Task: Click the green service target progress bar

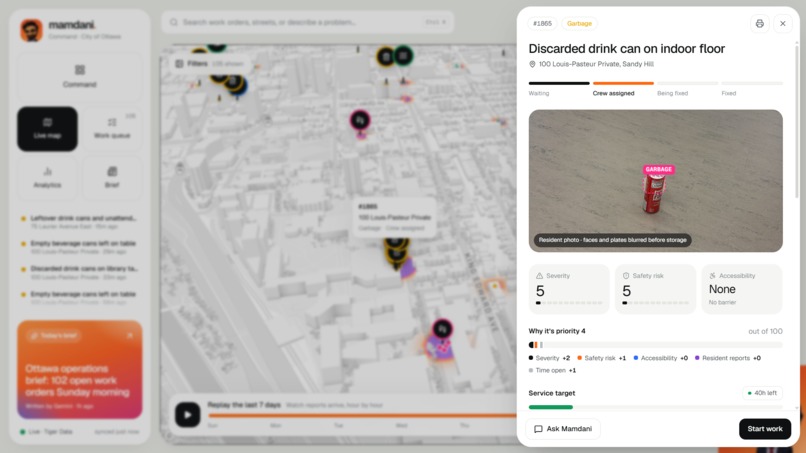Action: click(x=551, y=407)
